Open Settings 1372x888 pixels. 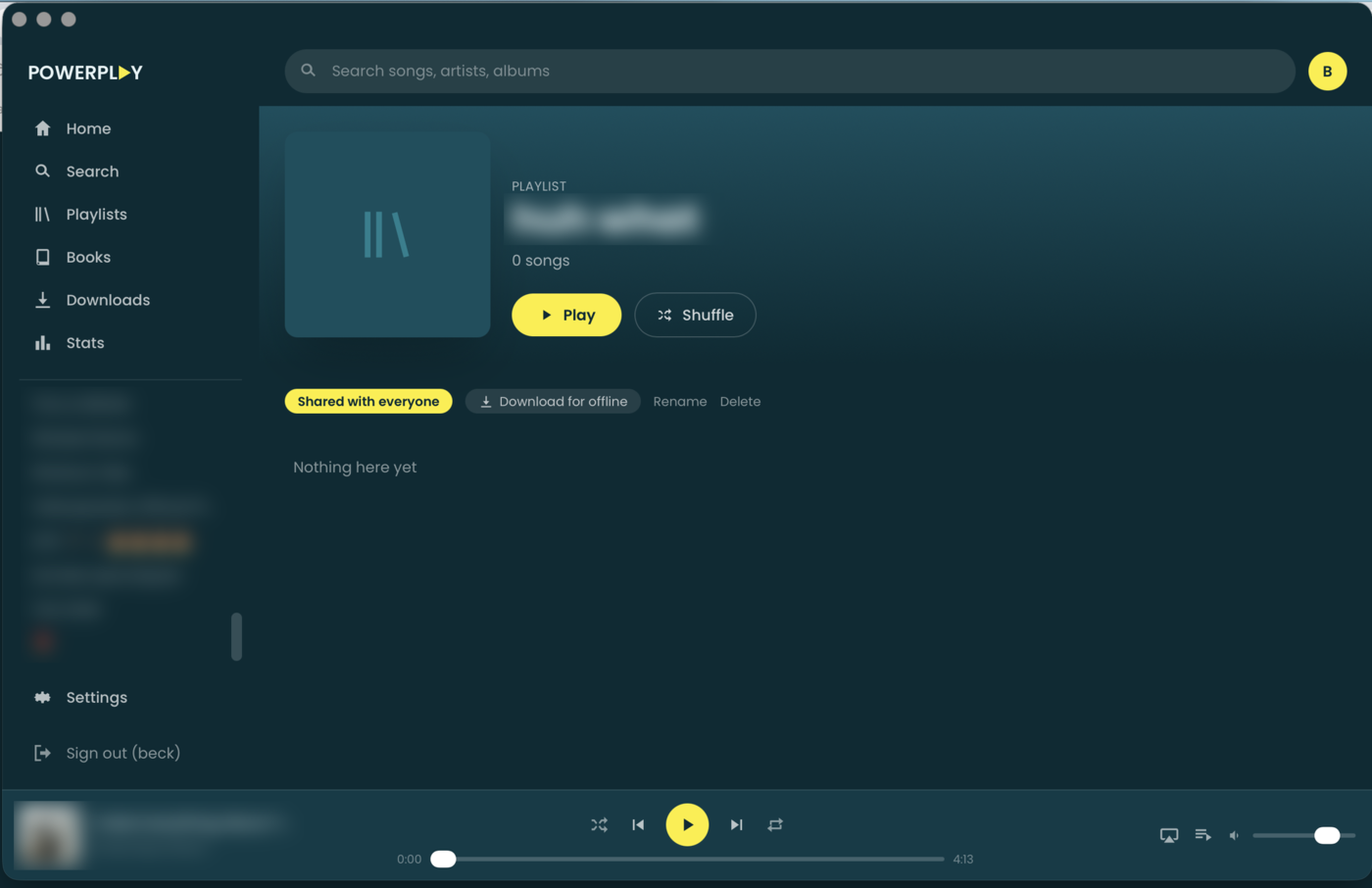(x=80, y=698)
